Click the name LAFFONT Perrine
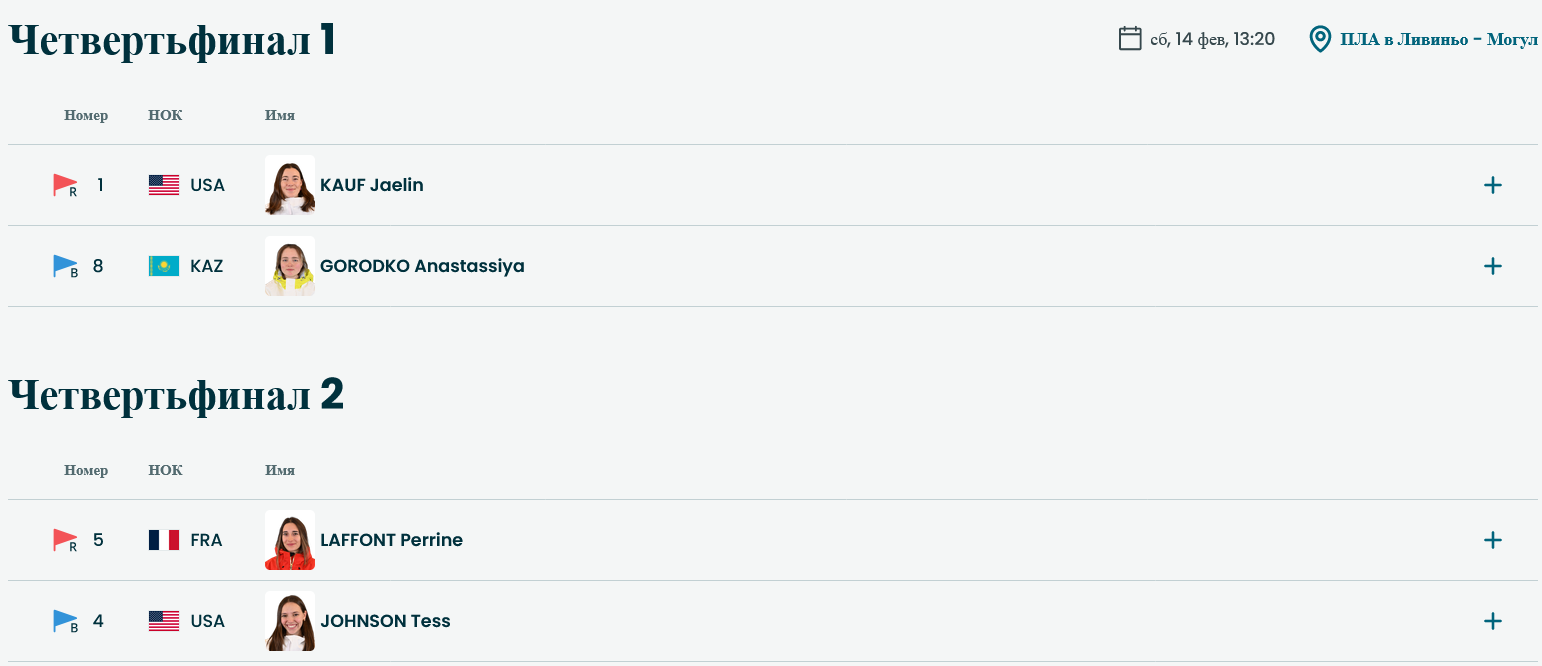Viewport: 1542px width, 666px height. (391, 540)
